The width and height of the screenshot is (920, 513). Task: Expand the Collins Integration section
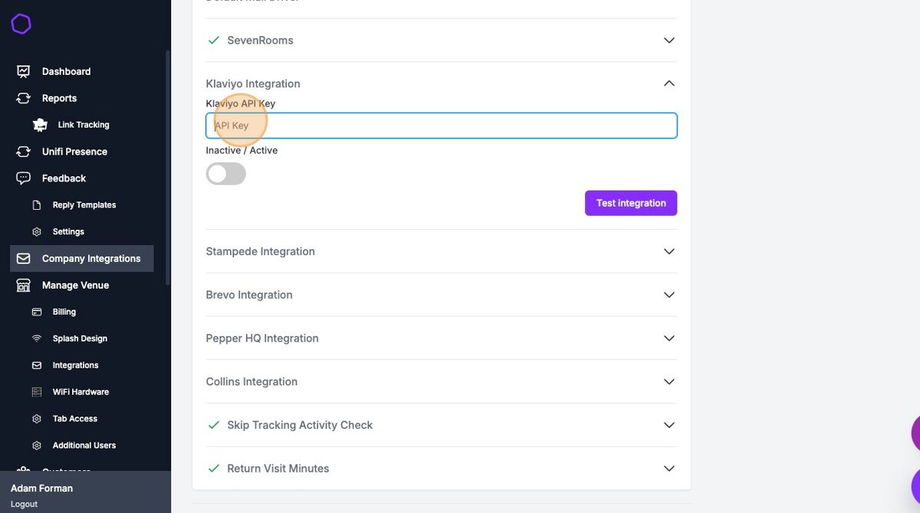[669, 382]
